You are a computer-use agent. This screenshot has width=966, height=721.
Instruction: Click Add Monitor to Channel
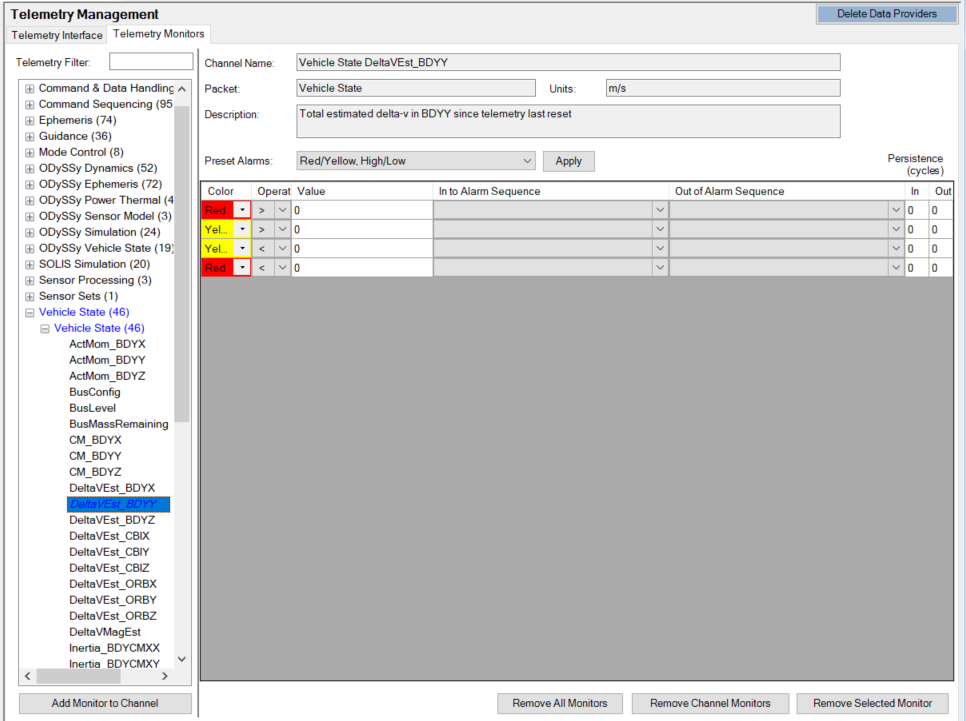105,703
